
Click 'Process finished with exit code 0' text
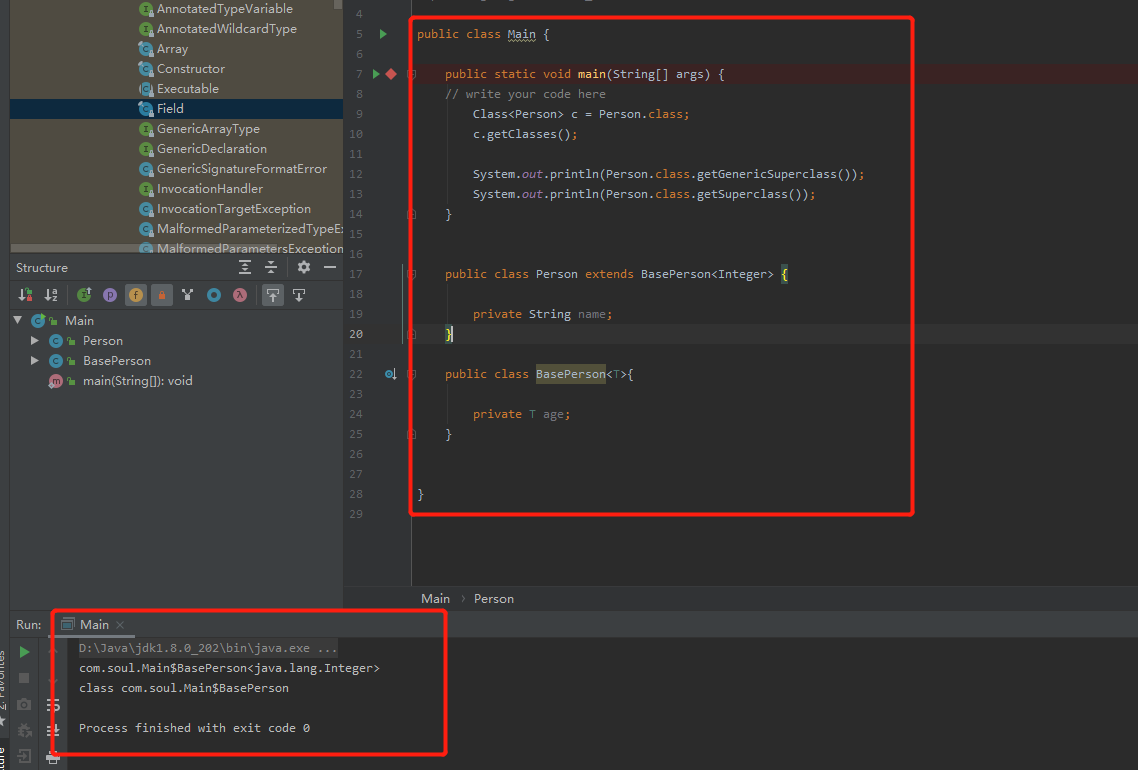tap(194, 728)
